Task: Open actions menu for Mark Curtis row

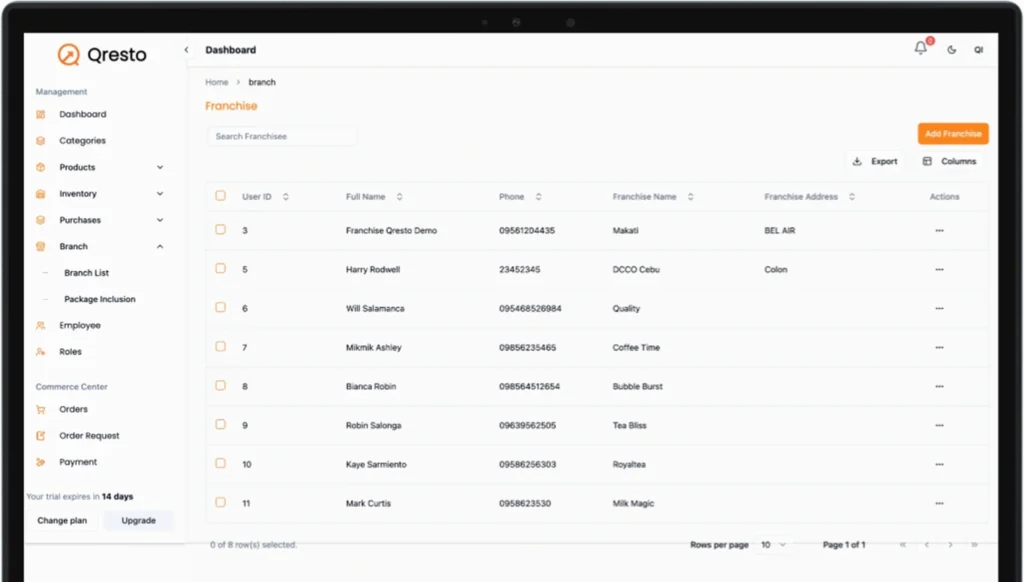Action: pos(938,504)
